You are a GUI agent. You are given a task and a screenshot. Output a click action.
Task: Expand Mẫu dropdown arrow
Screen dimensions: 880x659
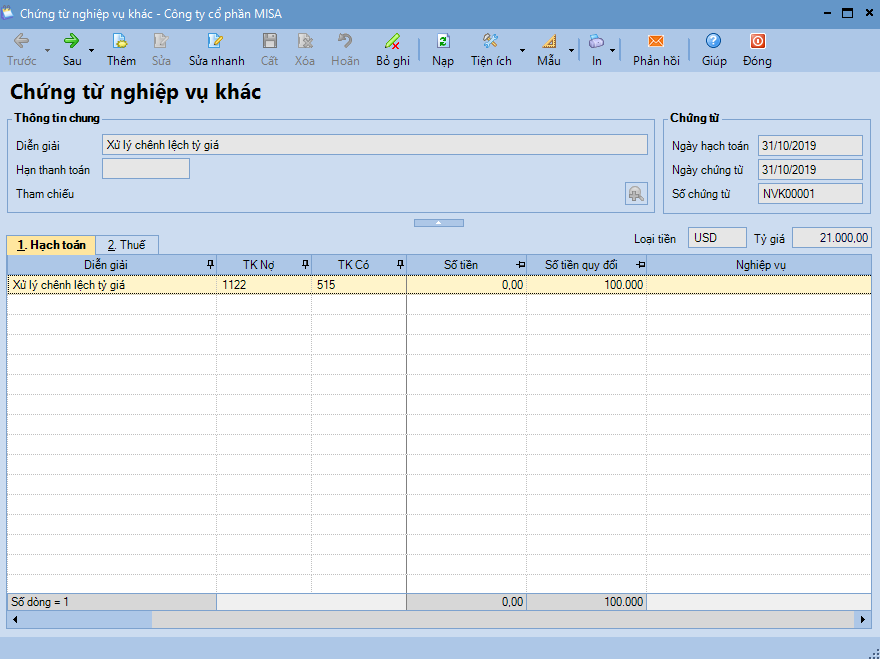571,51
